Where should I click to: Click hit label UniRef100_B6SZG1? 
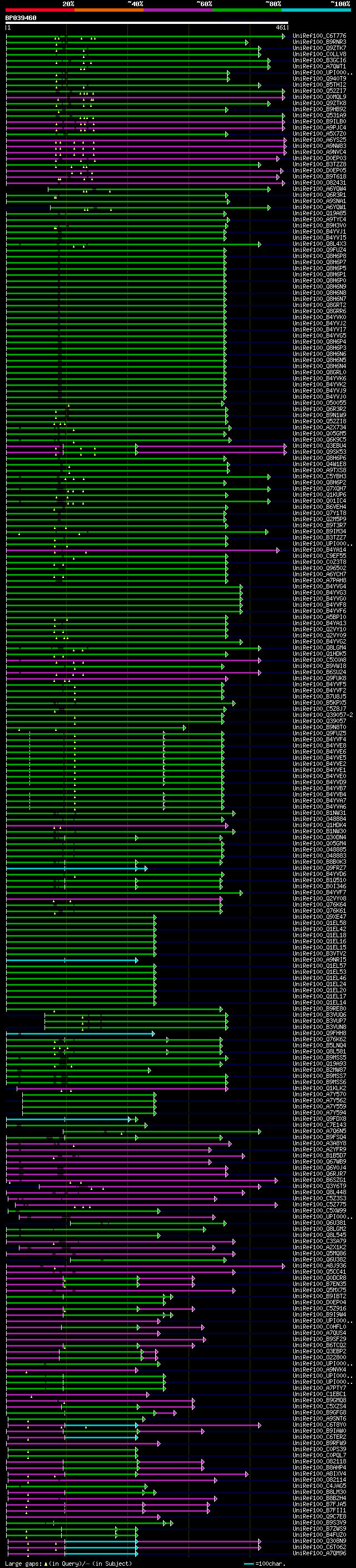(x=319, y=1180)
